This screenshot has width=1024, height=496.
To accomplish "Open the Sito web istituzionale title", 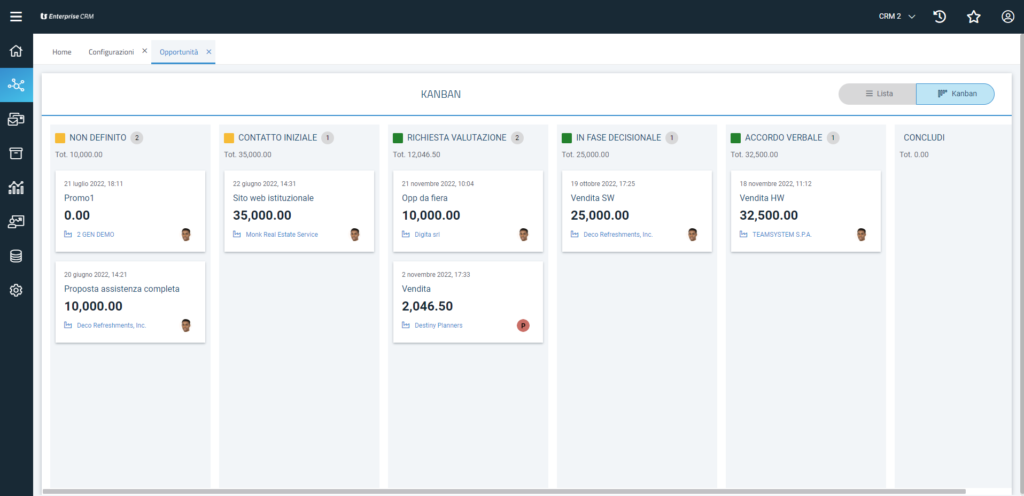I will coord(274,198).
